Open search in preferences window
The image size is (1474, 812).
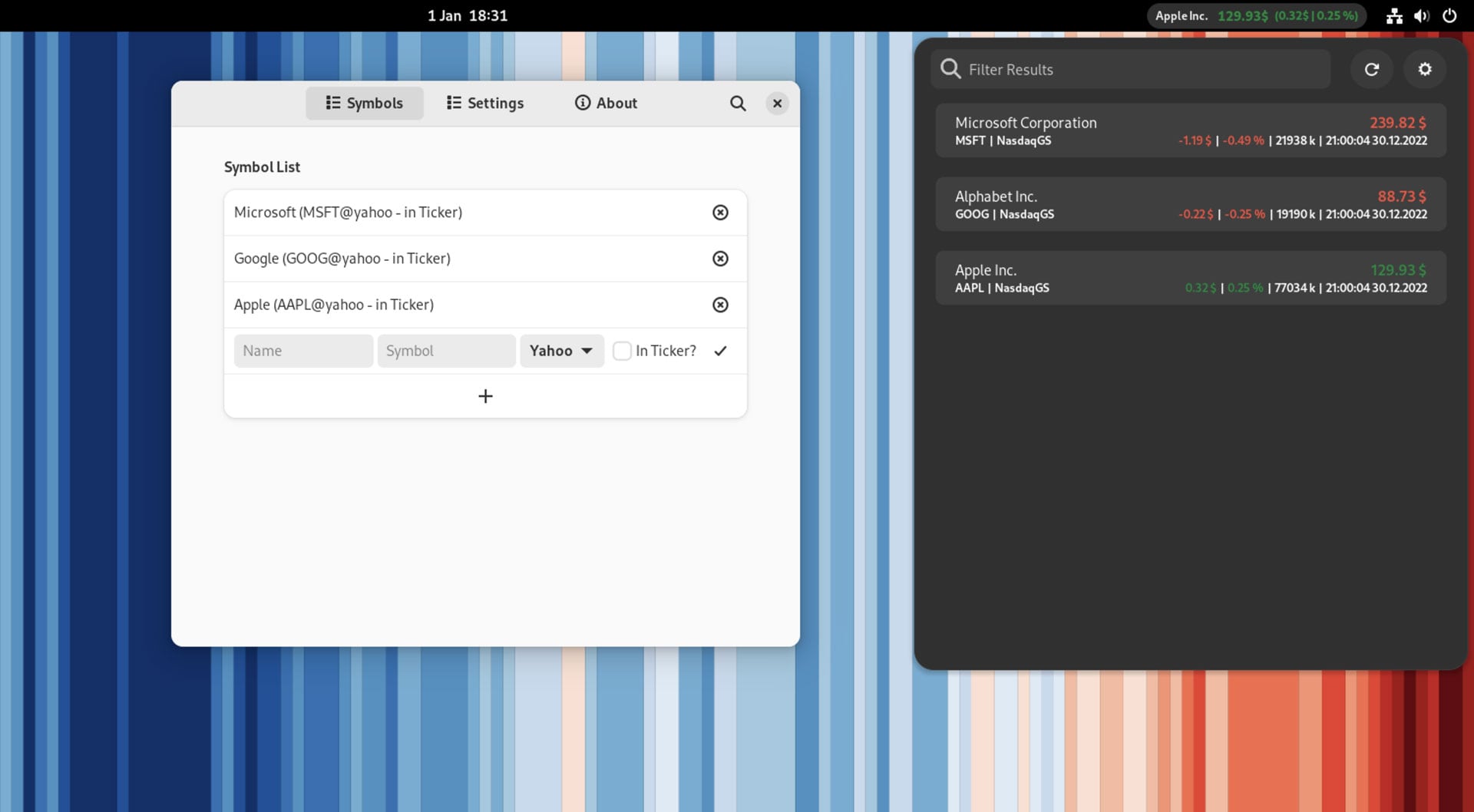coord(738,103)
